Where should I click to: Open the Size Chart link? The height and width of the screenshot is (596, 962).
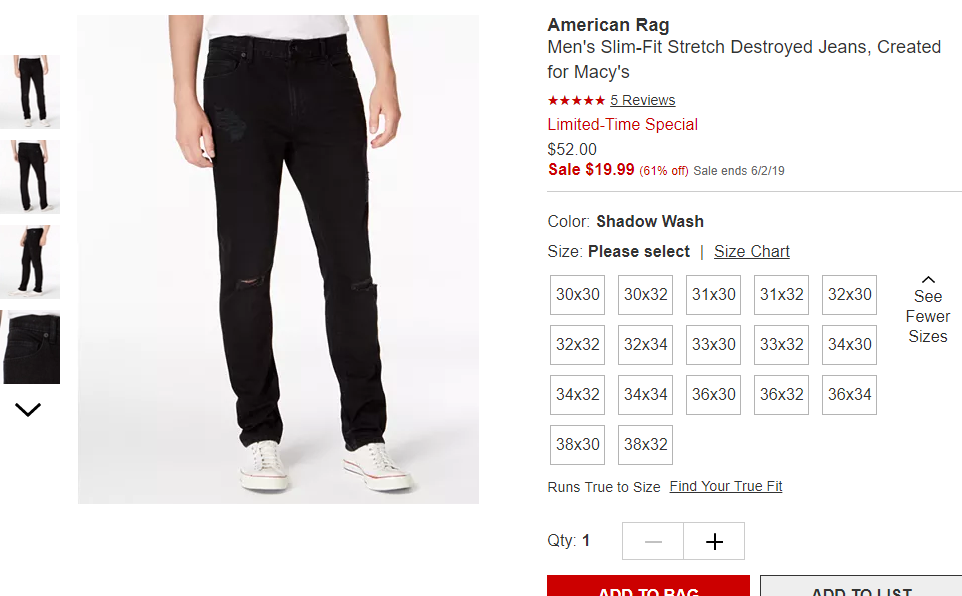tap(752, 252)
